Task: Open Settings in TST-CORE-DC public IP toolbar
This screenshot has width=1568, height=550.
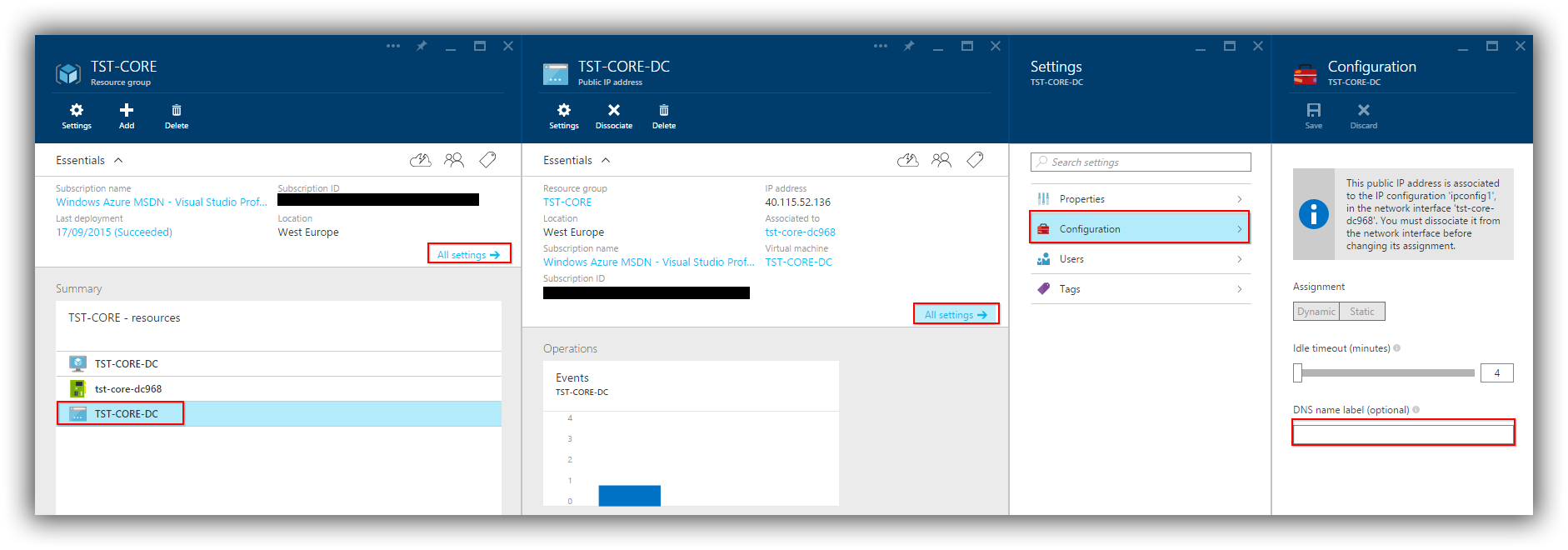Action: 564,116
